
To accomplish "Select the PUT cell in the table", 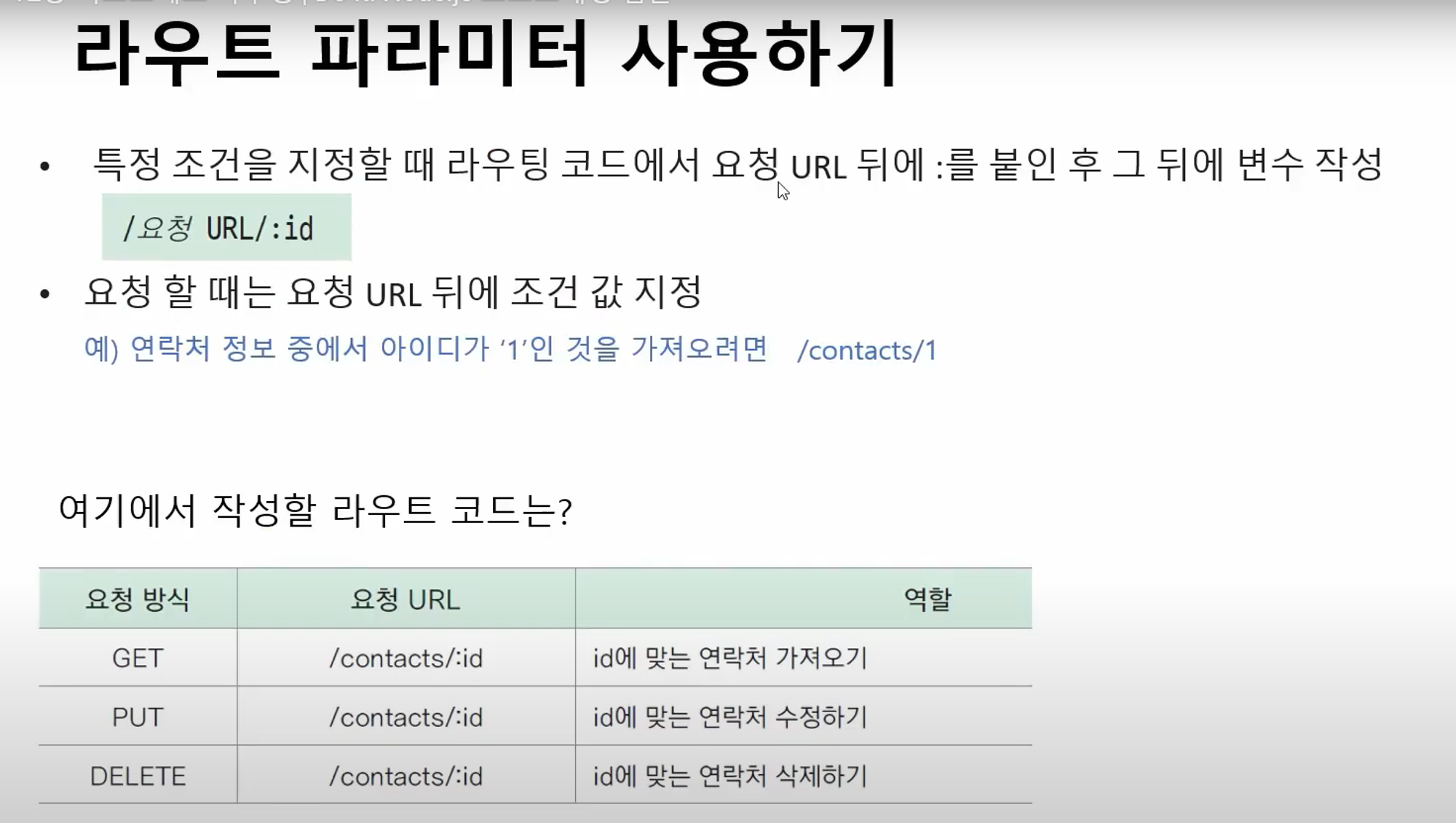I will point(138,717).
